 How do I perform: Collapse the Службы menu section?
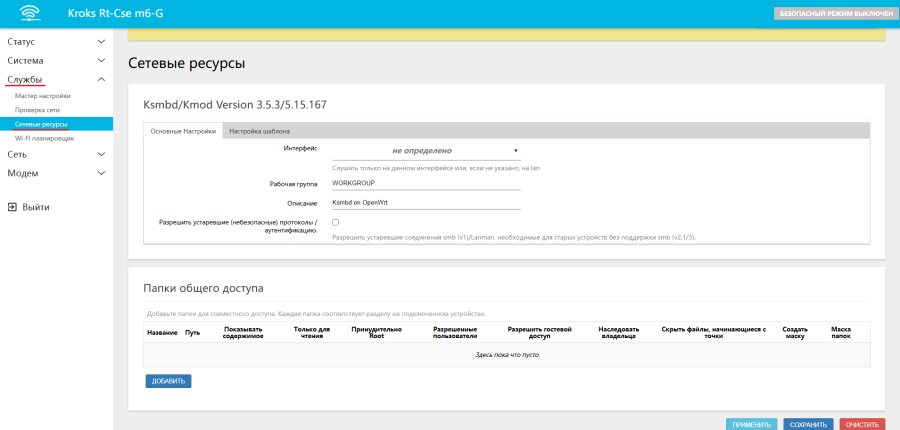click(x=56, y=79)
